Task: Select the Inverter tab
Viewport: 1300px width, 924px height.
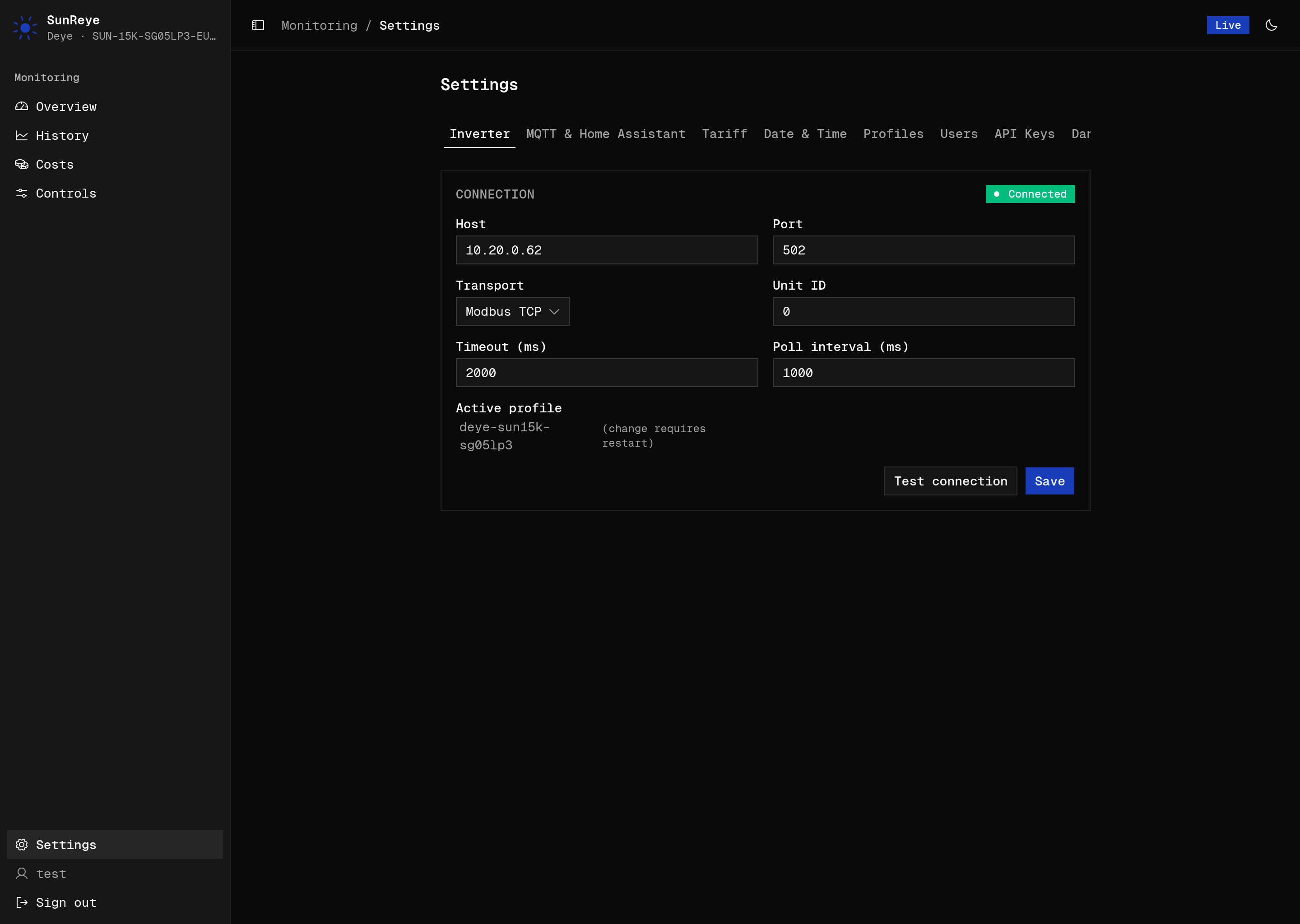Action: (479, 134)
